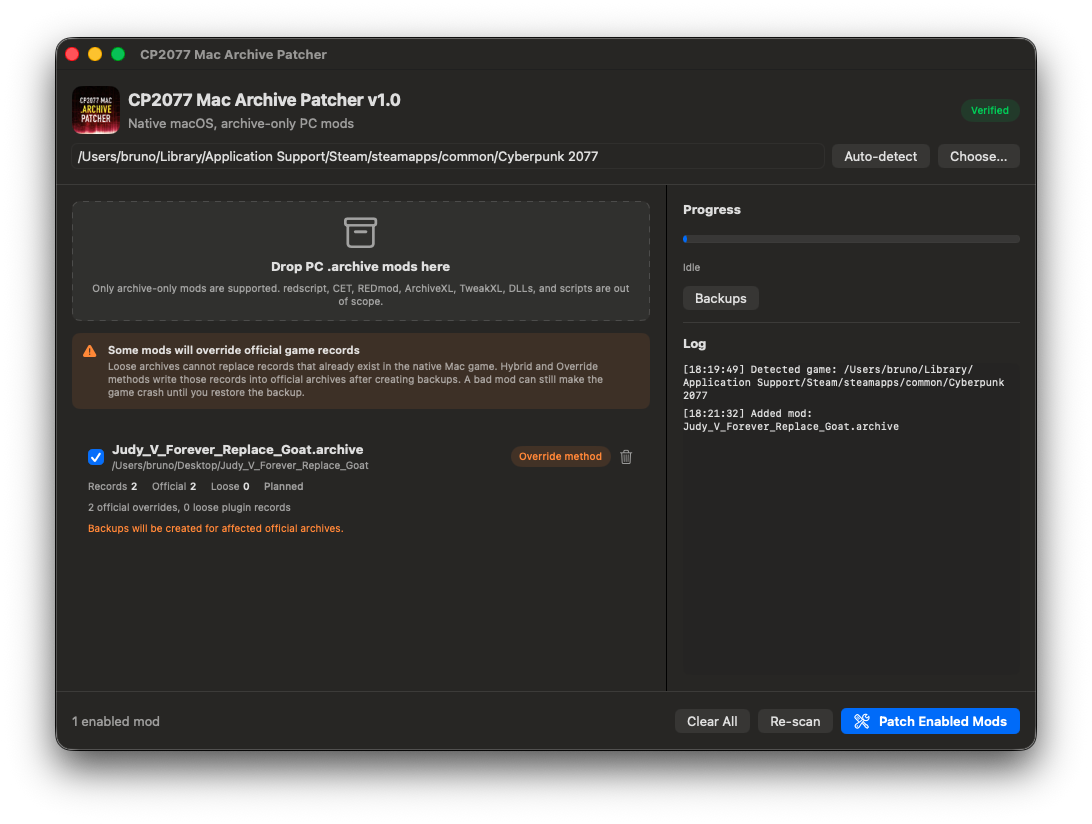
Task: Uncheck the Judy_V_Forever_Replace_Goat.archive mod checkbox
Action: click(96, 457)
